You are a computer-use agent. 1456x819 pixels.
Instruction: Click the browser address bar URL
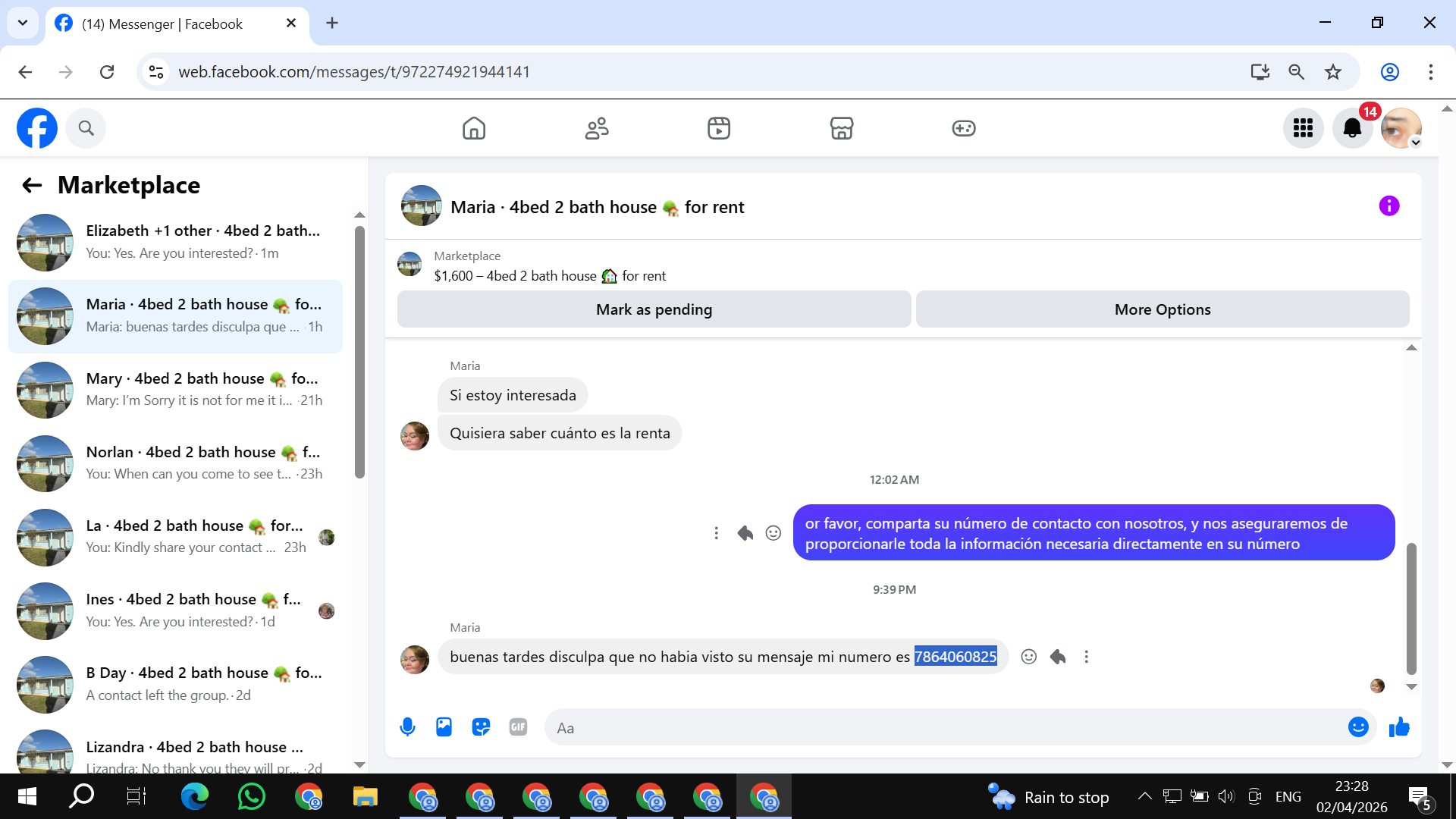pos(354,72)
